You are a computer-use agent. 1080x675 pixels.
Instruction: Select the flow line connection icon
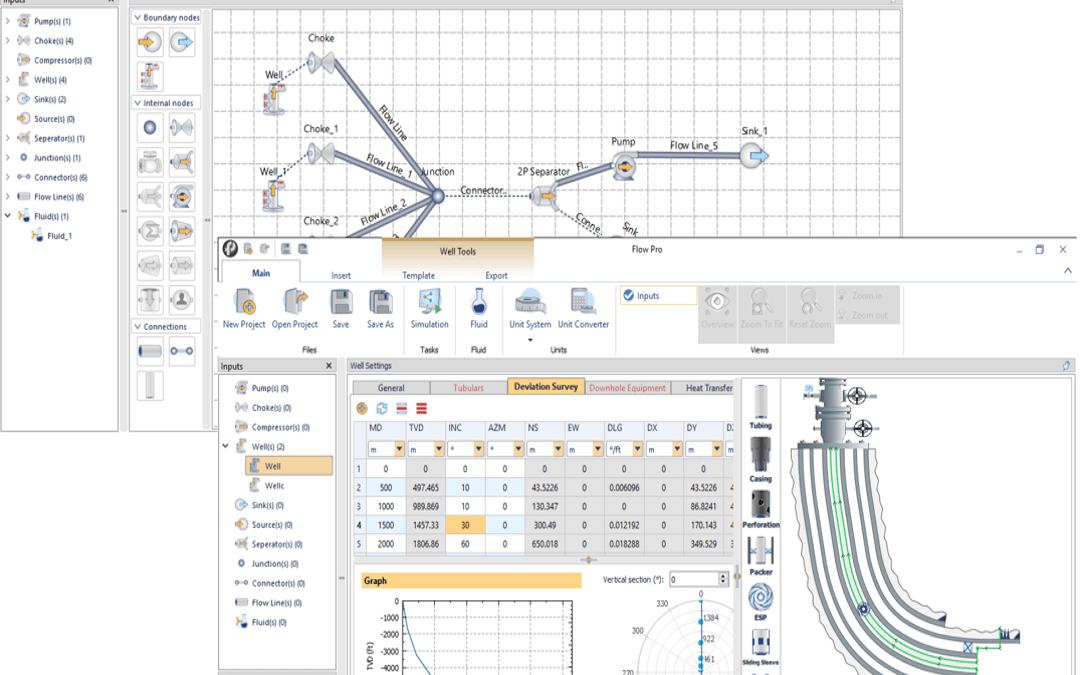point(149,351)
